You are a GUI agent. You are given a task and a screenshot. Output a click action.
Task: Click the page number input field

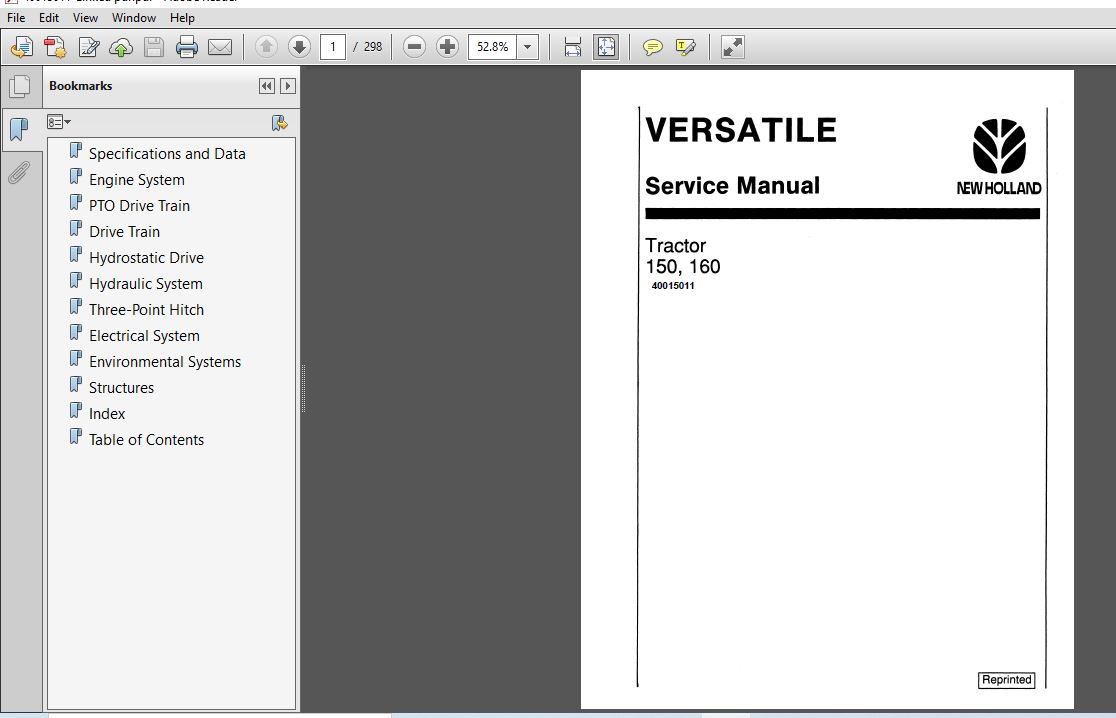[x=333, y=47]
